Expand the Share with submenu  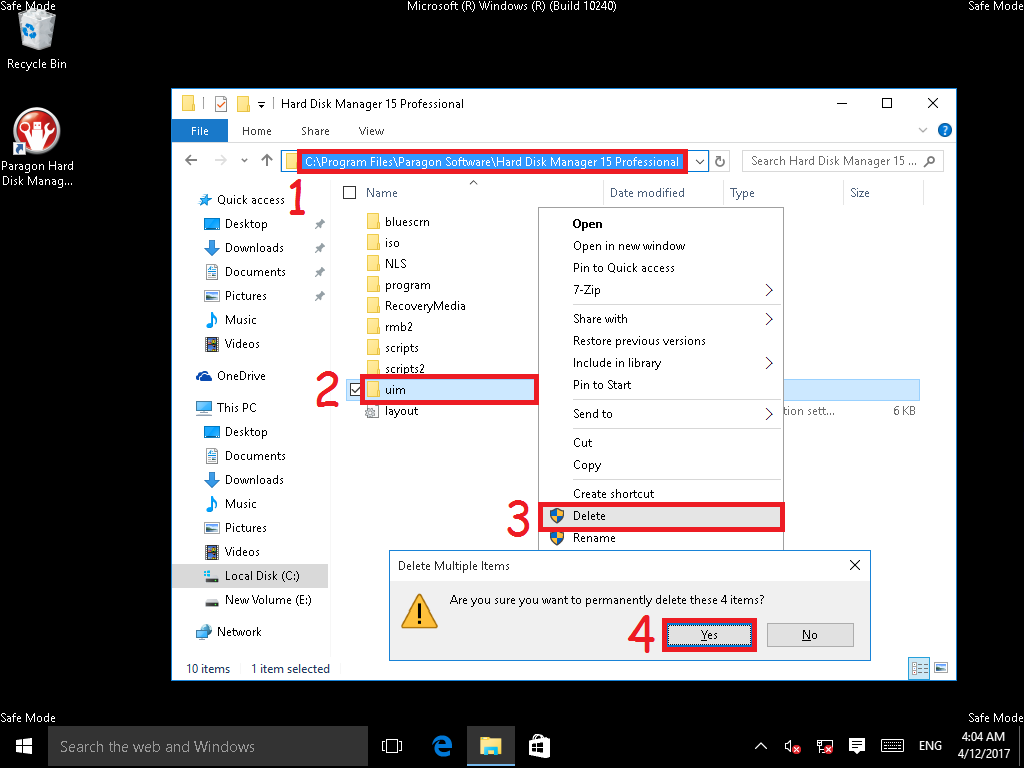(x=769, y=319)
